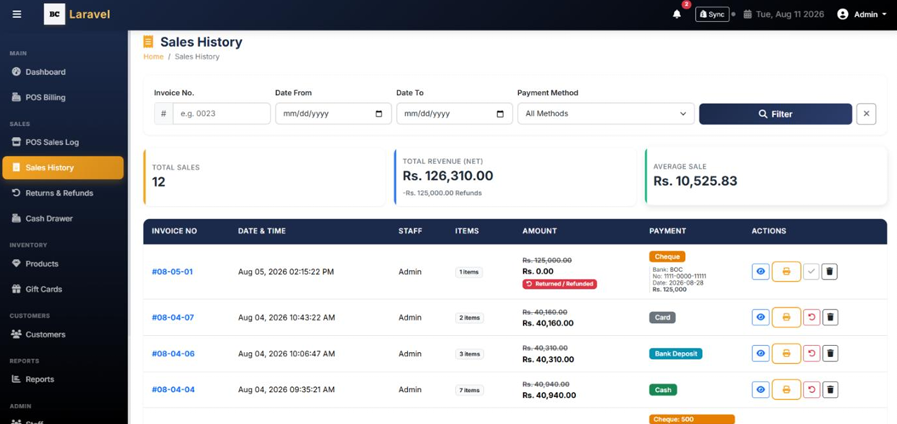
Task: Open Returns & Refunds page
Action: [63, 193]
